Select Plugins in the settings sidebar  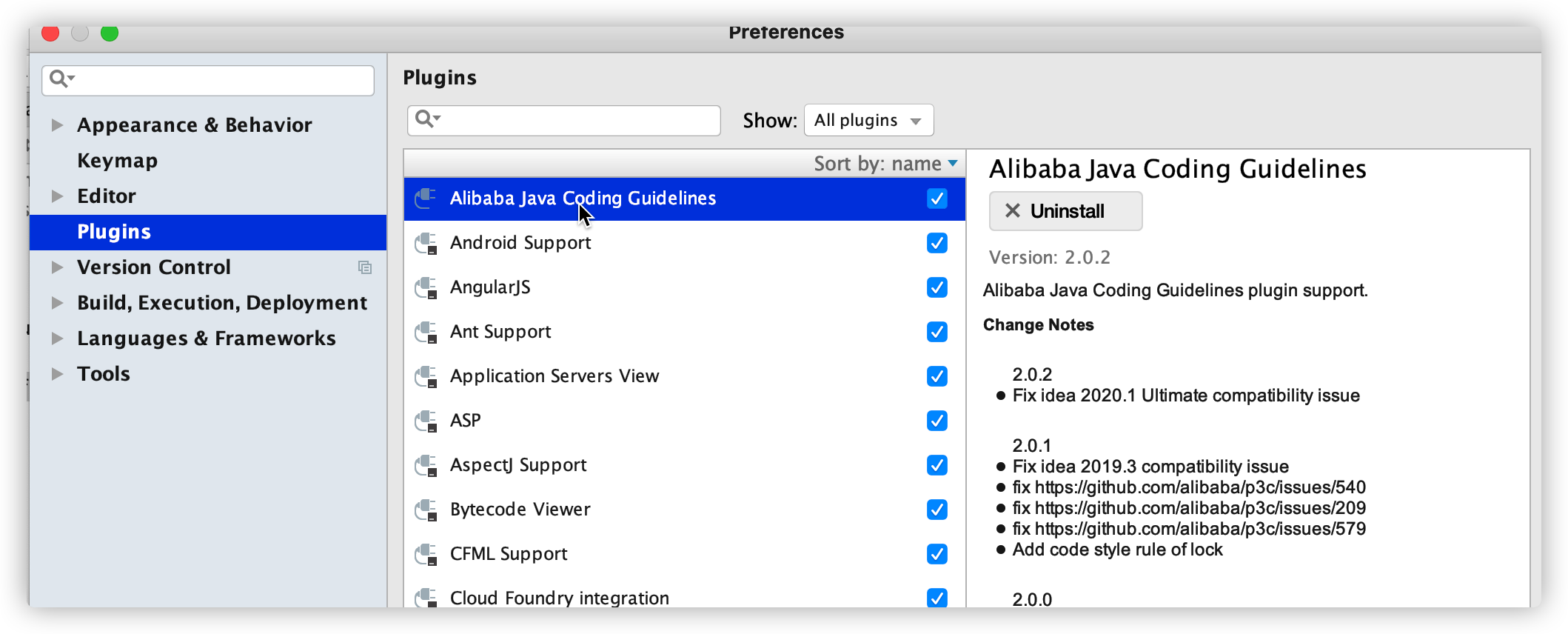pyautogui.click(x=208, y=232)
